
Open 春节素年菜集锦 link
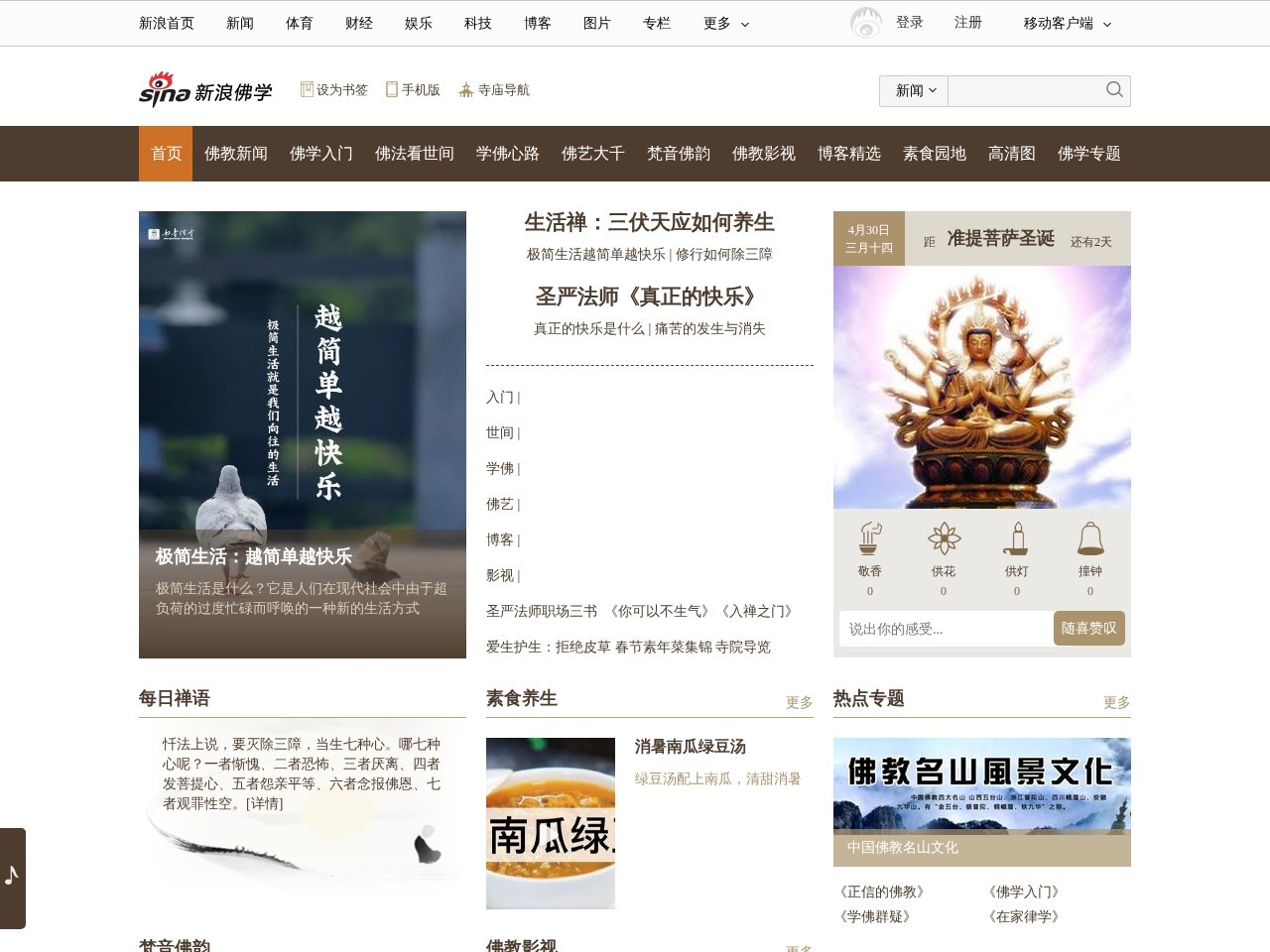pyautogui.click(x=664, y=647)
